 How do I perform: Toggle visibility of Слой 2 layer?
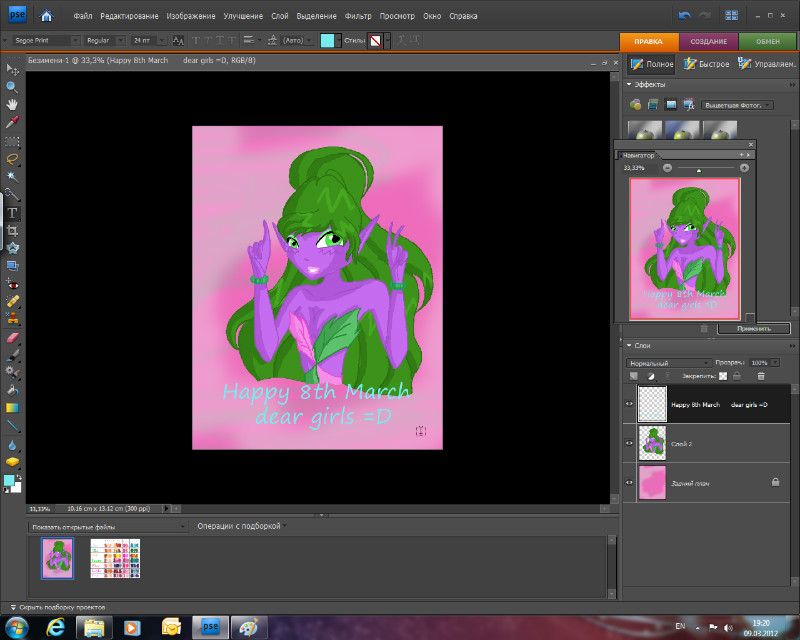[x=630, y=443]
